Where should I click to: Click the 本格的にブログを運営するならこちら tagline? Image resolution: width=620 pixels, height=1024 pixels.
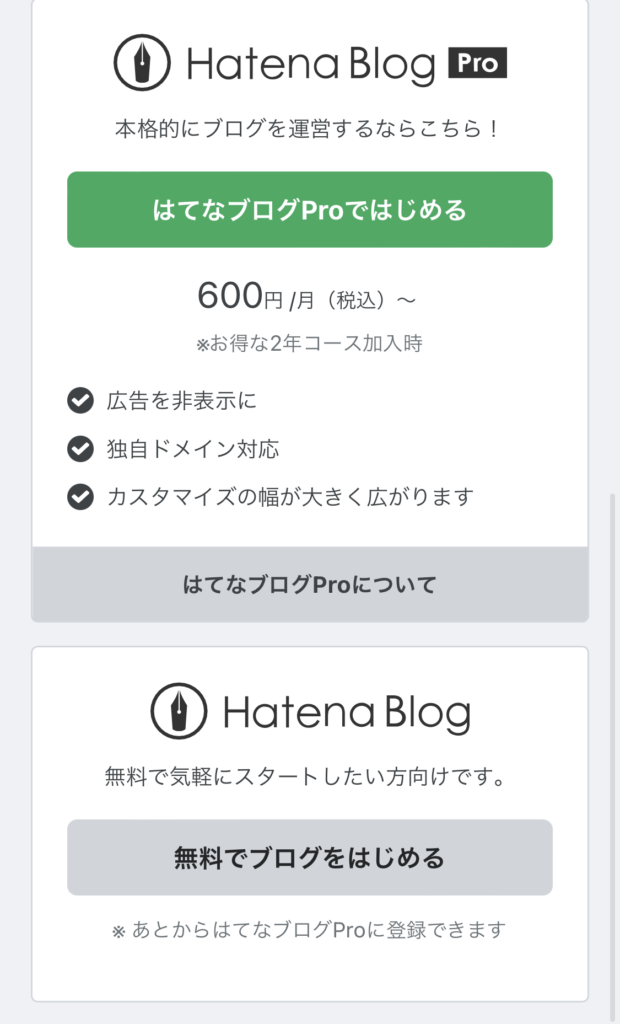(306, 129)
